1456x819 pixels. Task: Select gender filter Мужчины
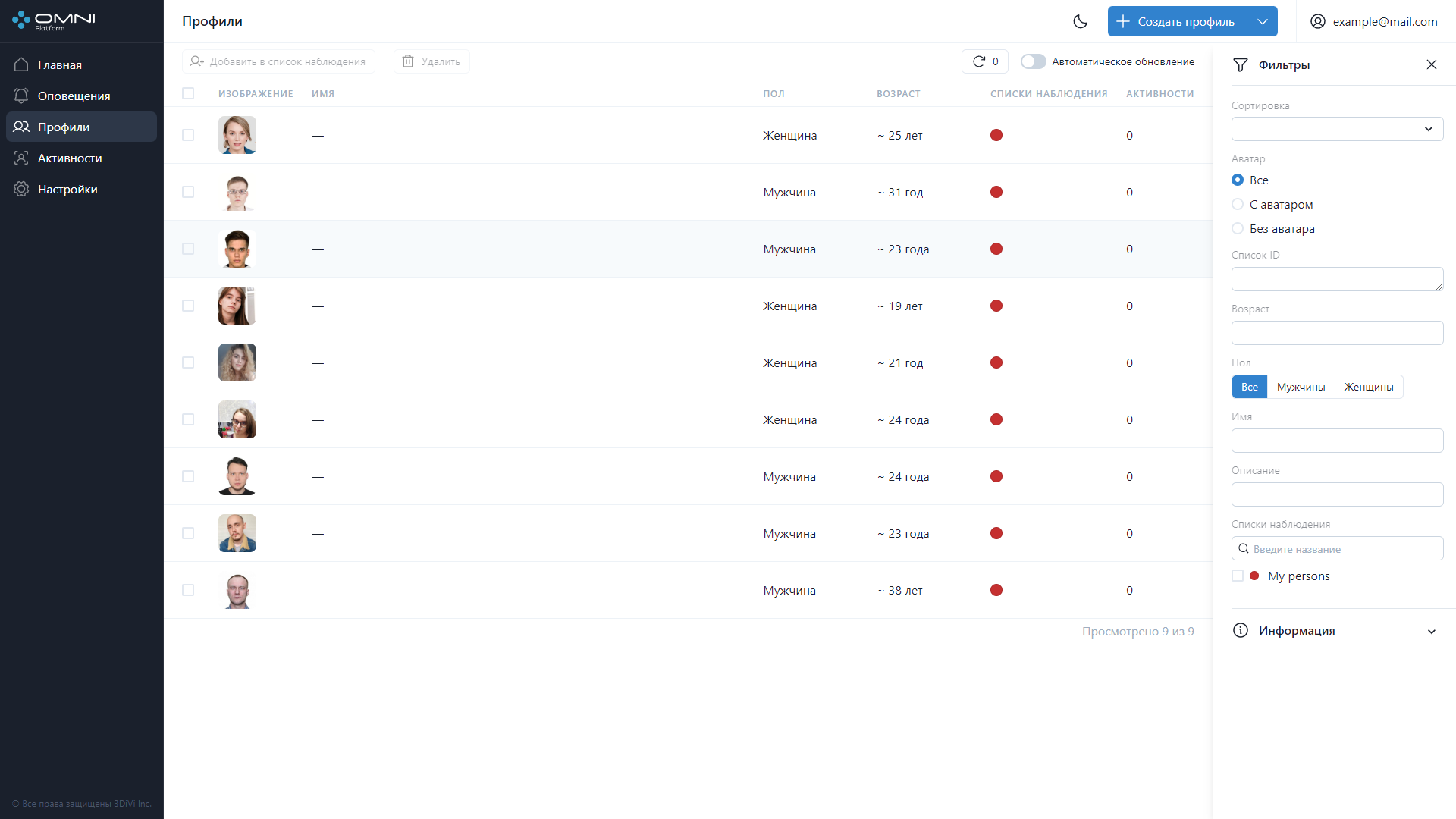coord(1301,387)
